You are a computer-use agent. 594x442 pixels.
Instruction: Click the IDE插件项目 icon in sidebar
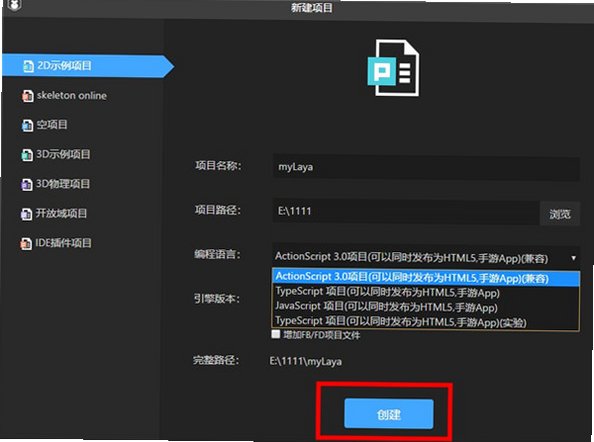(x=26, y=244)
